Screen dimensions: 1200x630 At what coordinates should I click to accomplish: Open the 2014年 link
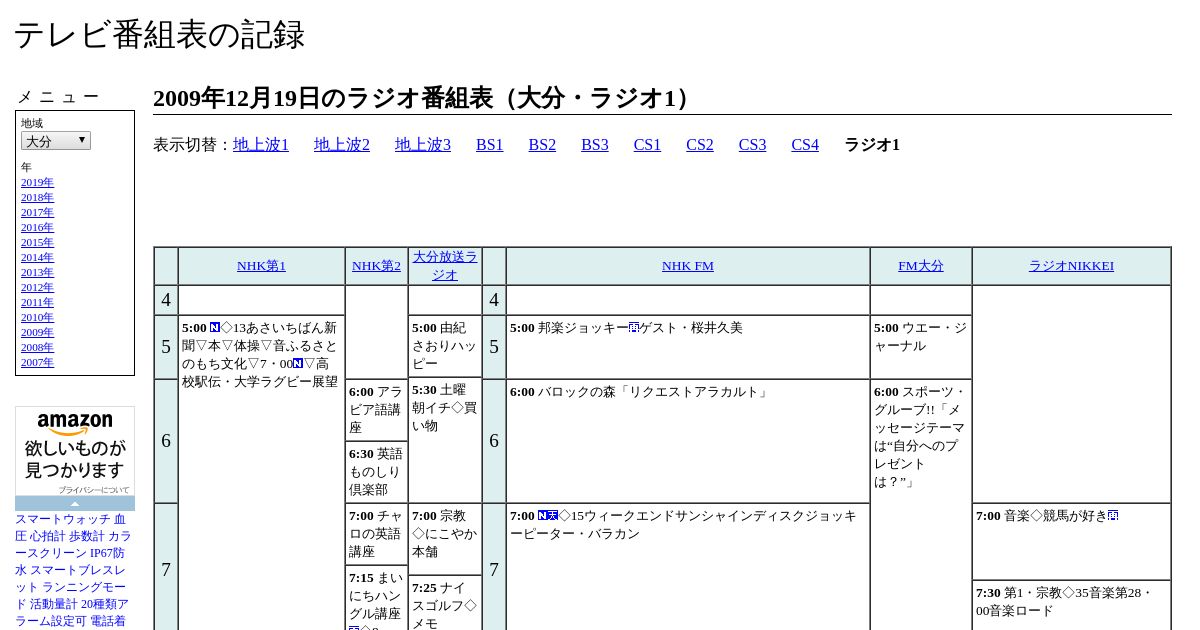37,258
